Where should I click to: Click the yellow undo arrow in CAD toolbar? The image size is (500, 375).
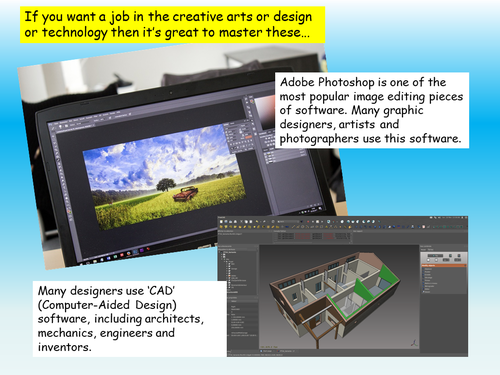257,221
